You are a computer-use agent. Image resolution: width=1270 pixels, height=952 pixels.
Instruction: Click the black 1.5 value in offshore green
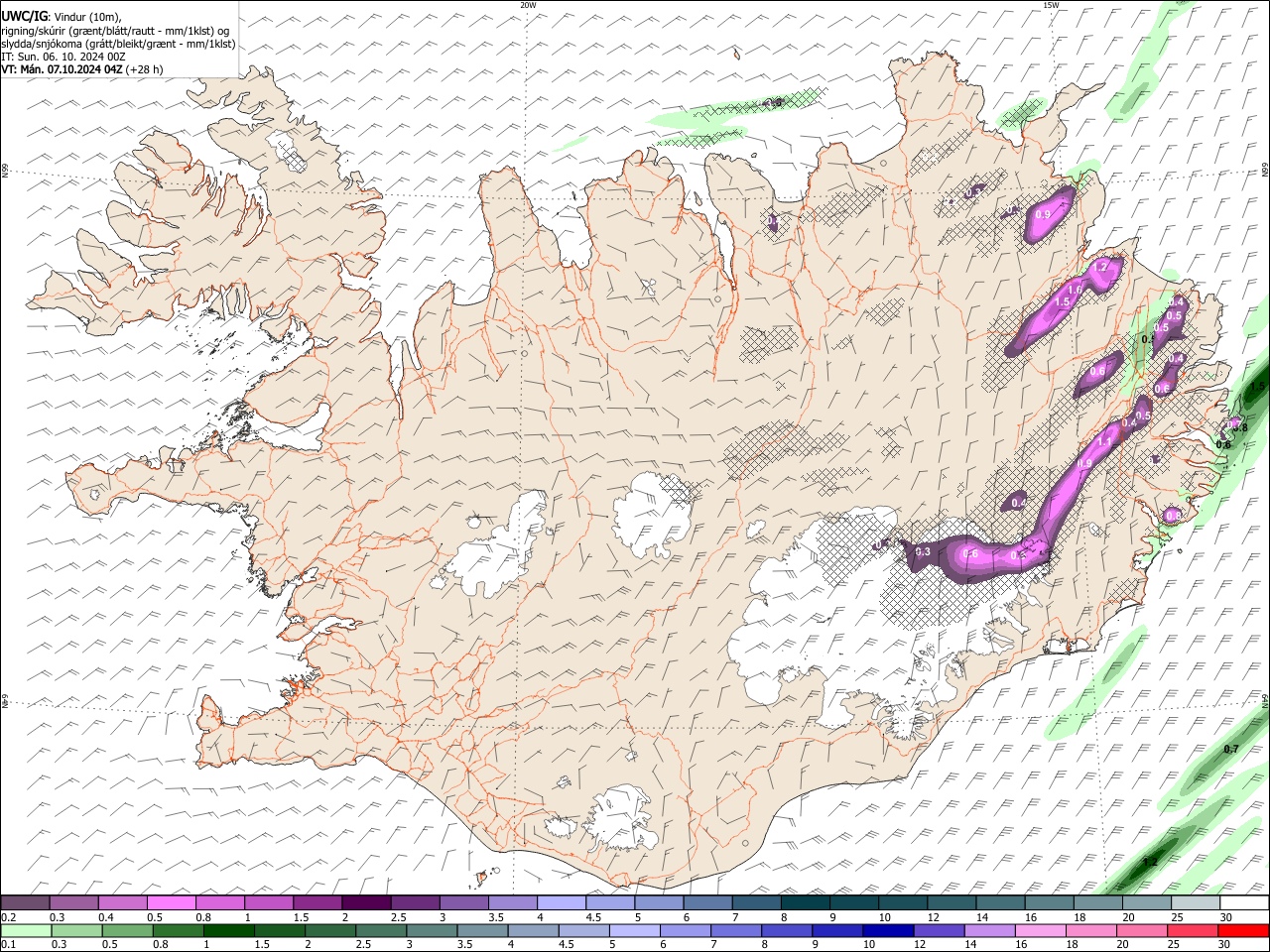(1258, 386)
